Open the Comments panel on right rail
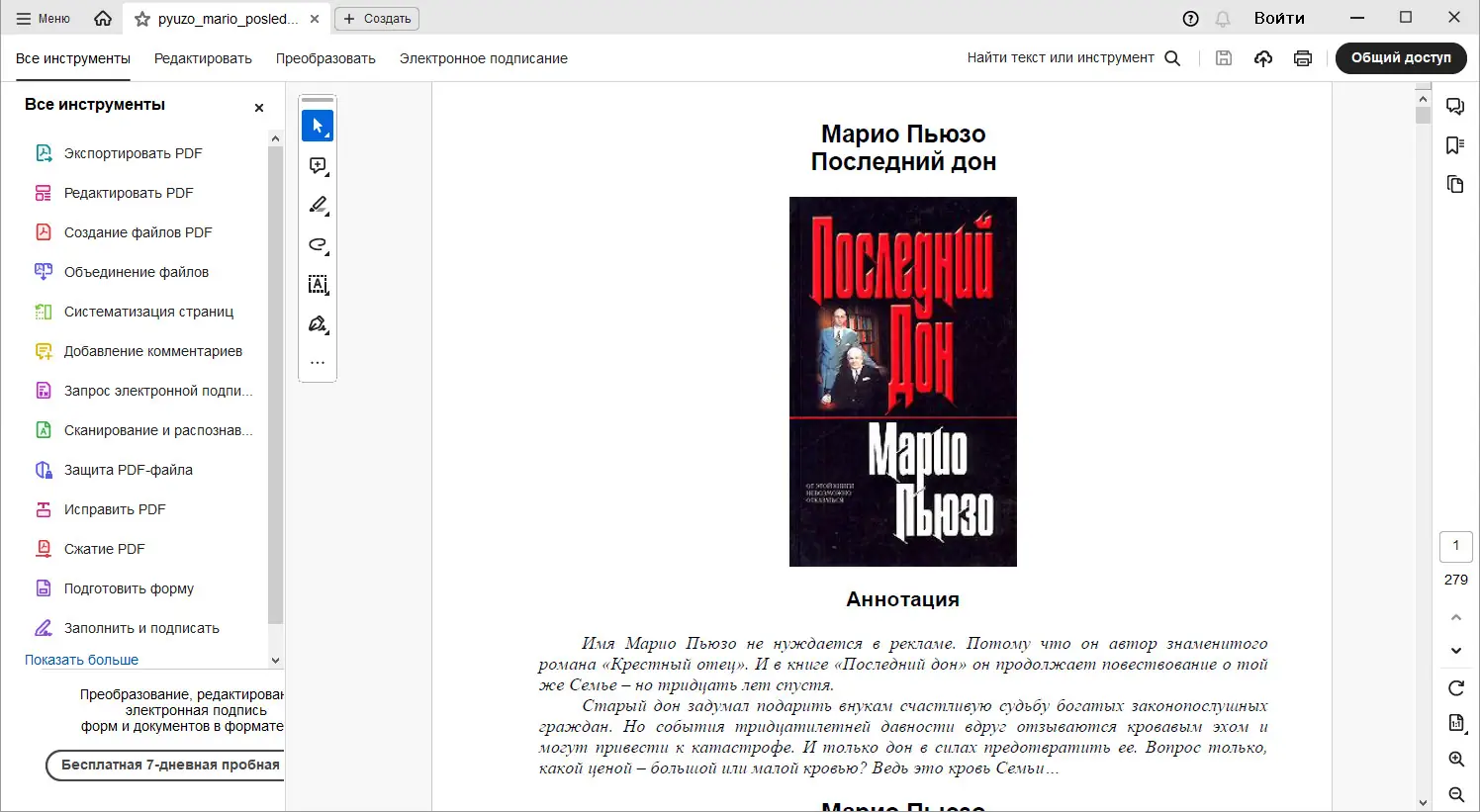The image size is (1480, 812). click(1455, 106)
